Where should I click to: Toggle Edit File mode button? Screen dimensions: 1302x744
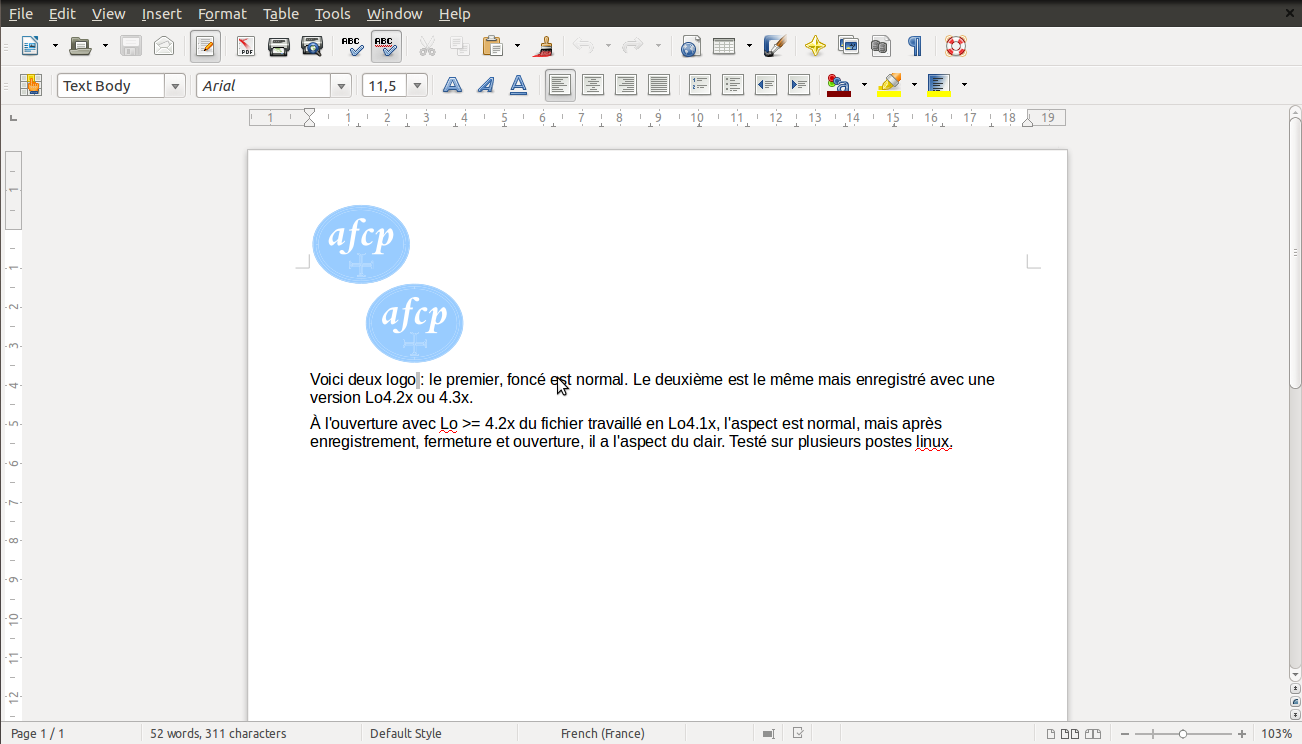[x=206, y=46]
